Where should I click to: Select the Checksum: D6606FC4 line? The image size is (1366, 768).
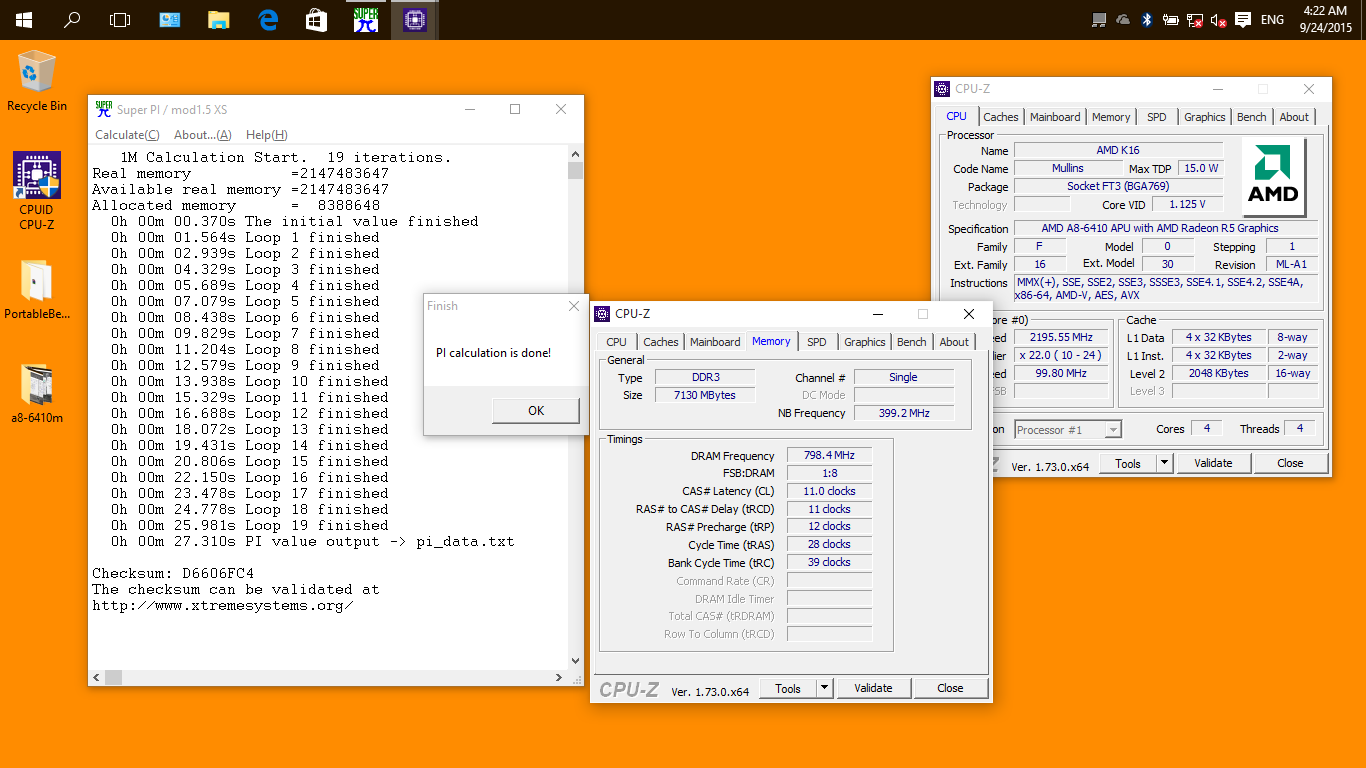tap(173, 573)
